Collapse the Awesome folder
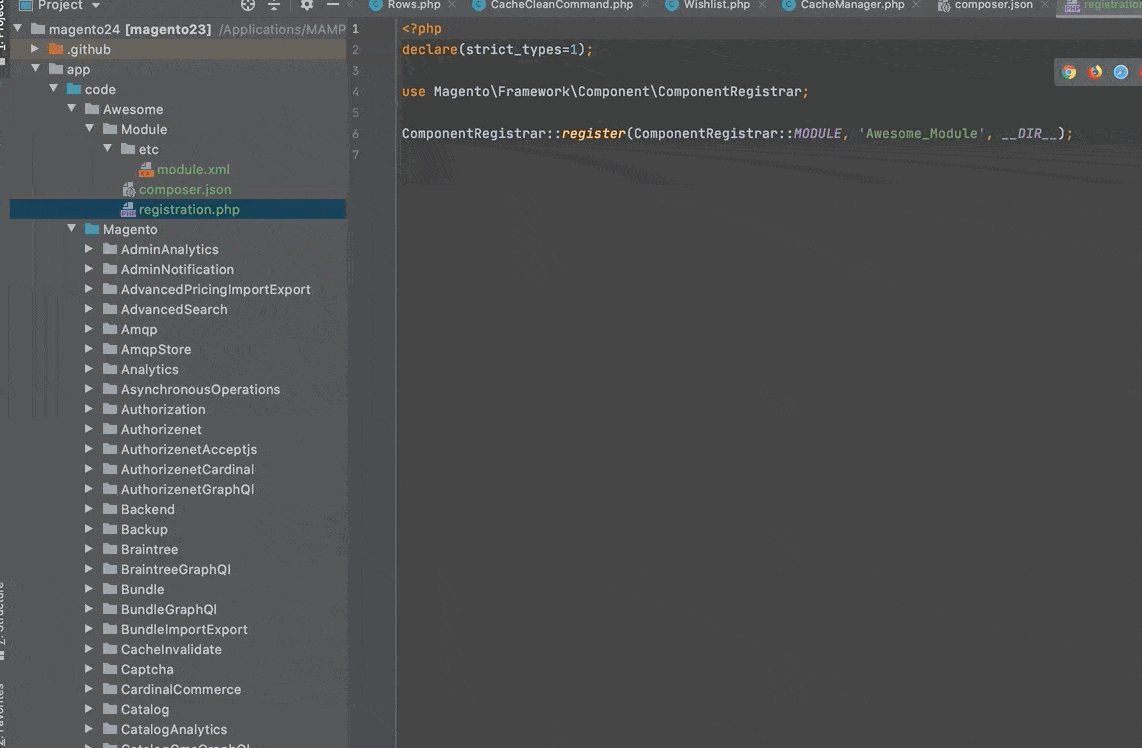The image size is (1142, 748). 72,109
